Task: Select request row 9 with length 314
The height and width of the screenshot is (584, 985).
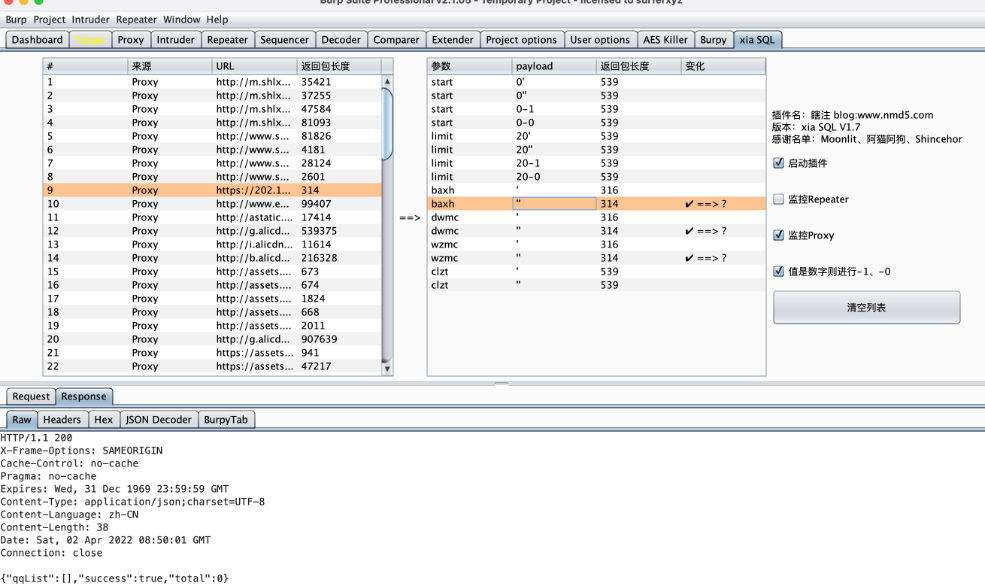Action: 212,190
